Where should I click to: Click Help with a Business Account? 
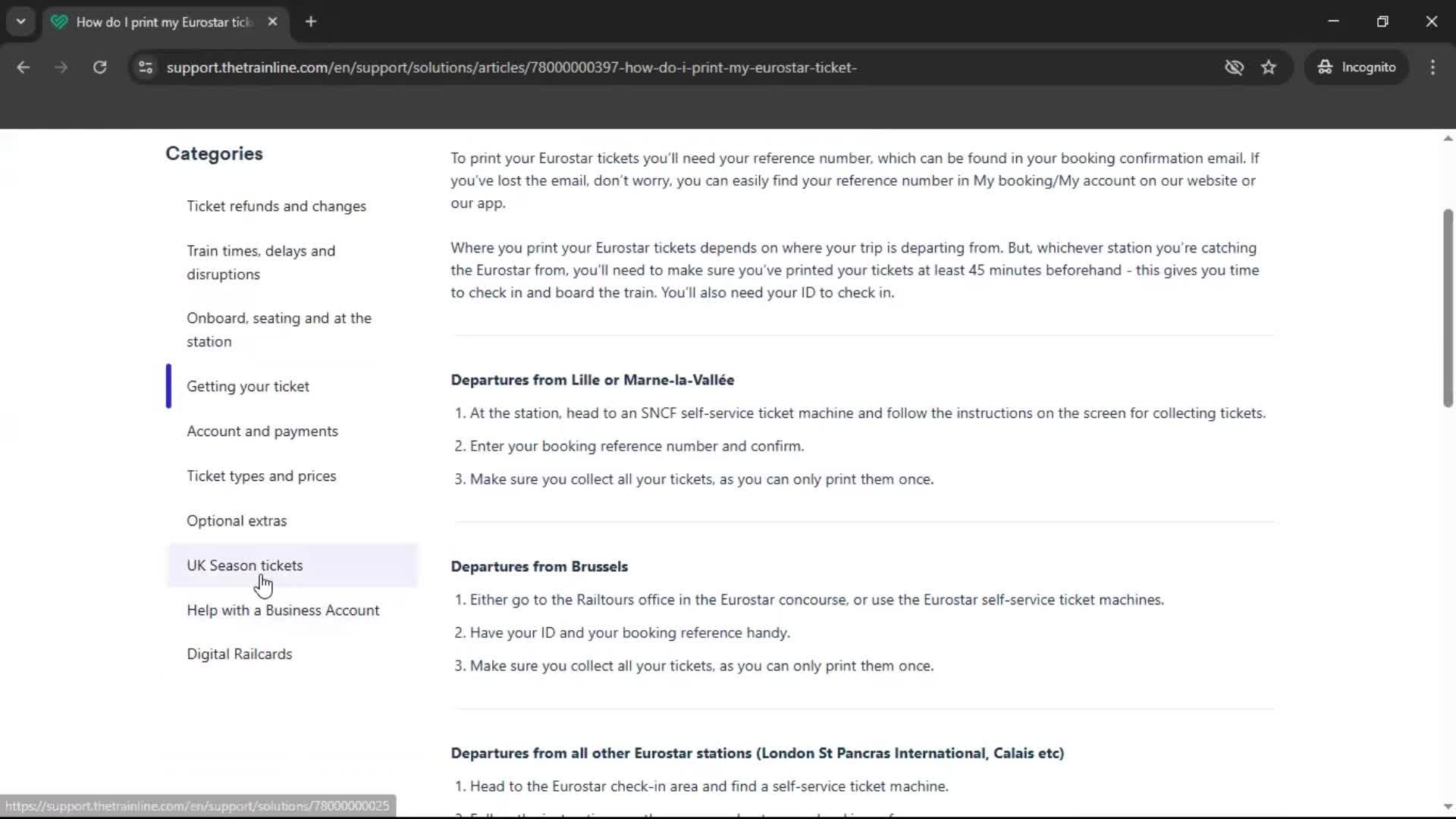283,610
